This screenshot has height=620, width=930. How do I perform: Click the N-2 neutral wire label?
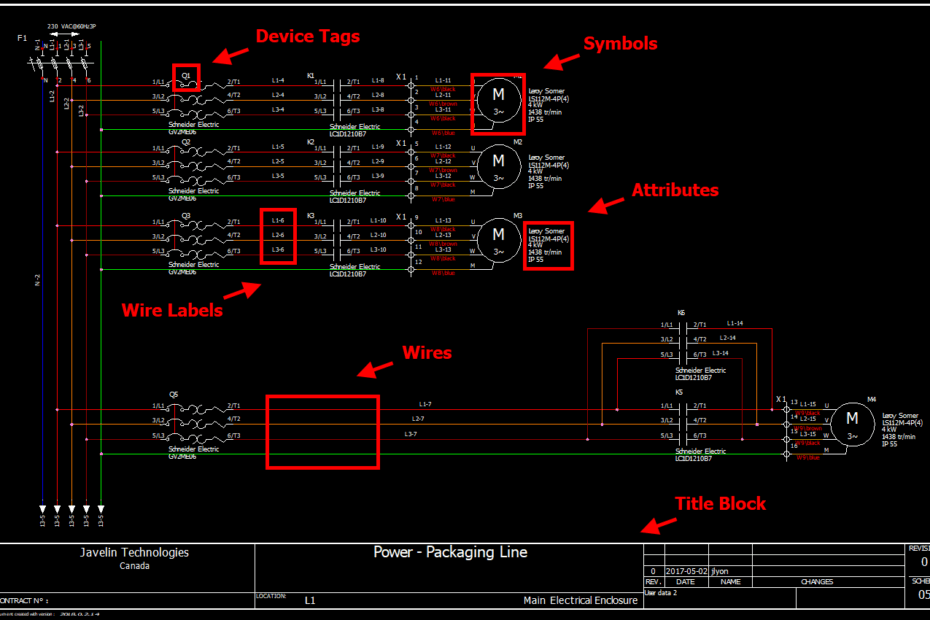click(37, 280)
